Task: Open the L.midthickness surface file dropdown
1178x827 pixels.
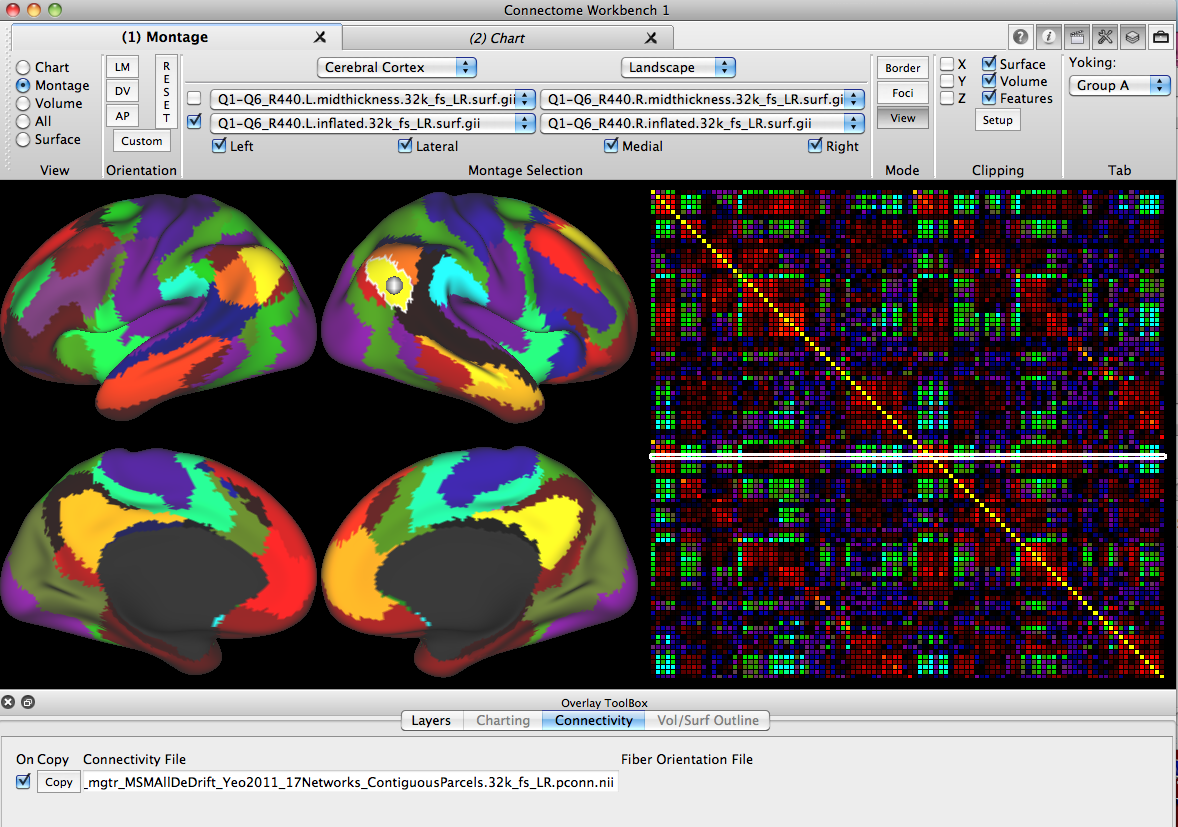Action: coord(373,99)
